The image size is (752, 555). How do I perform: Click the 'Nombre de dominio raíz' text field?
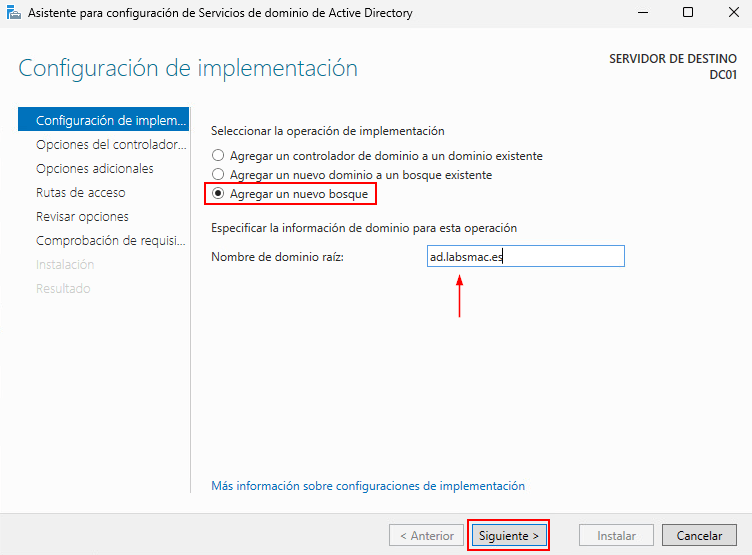(x=524, y=257)
